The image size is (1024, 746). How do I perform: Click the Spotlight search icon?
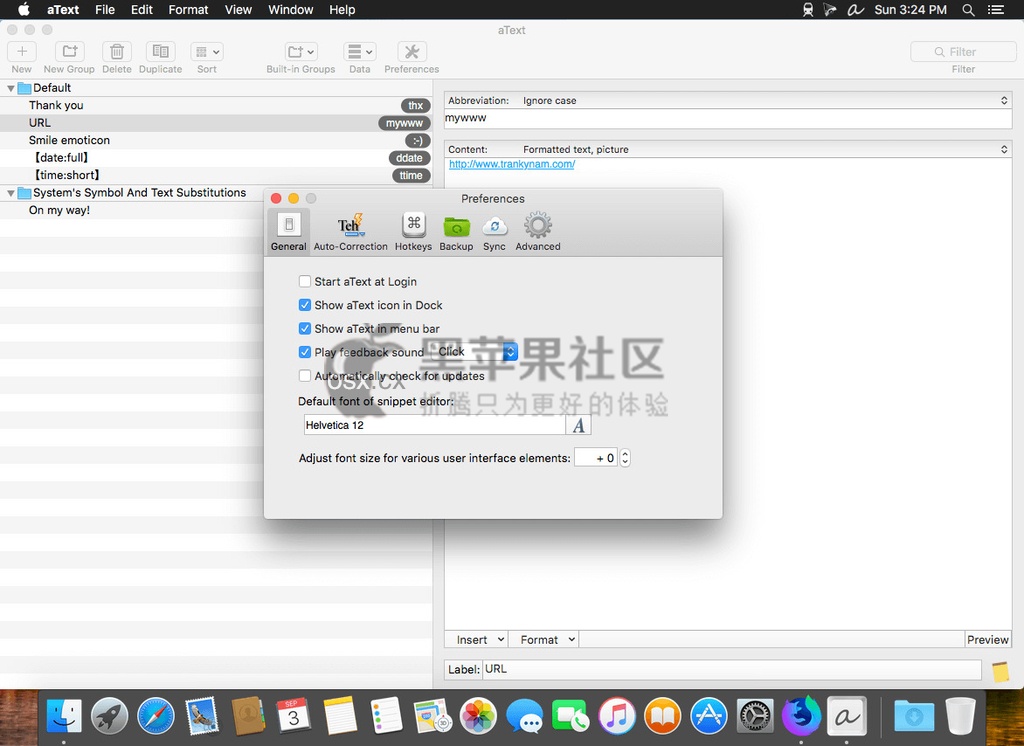tap(968, 10)
